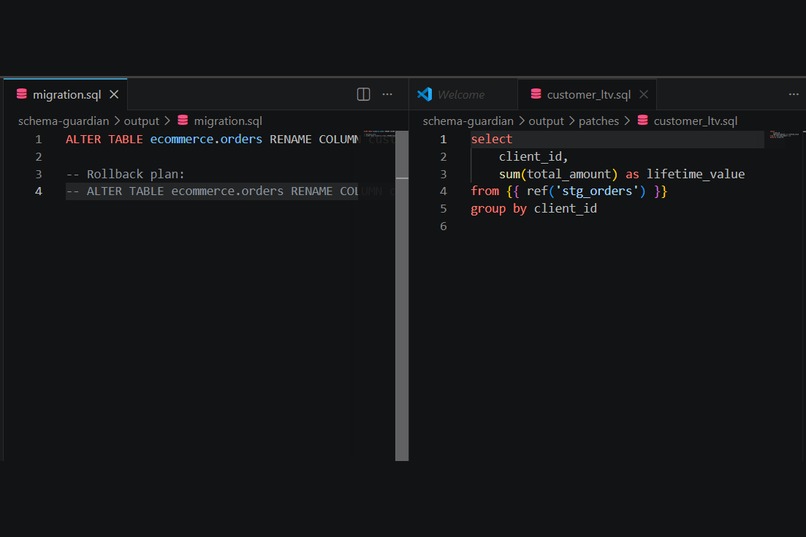Click line number 4 in migration.sql
This screenshot has width=806, height=537.
click(x=39, y=191)
